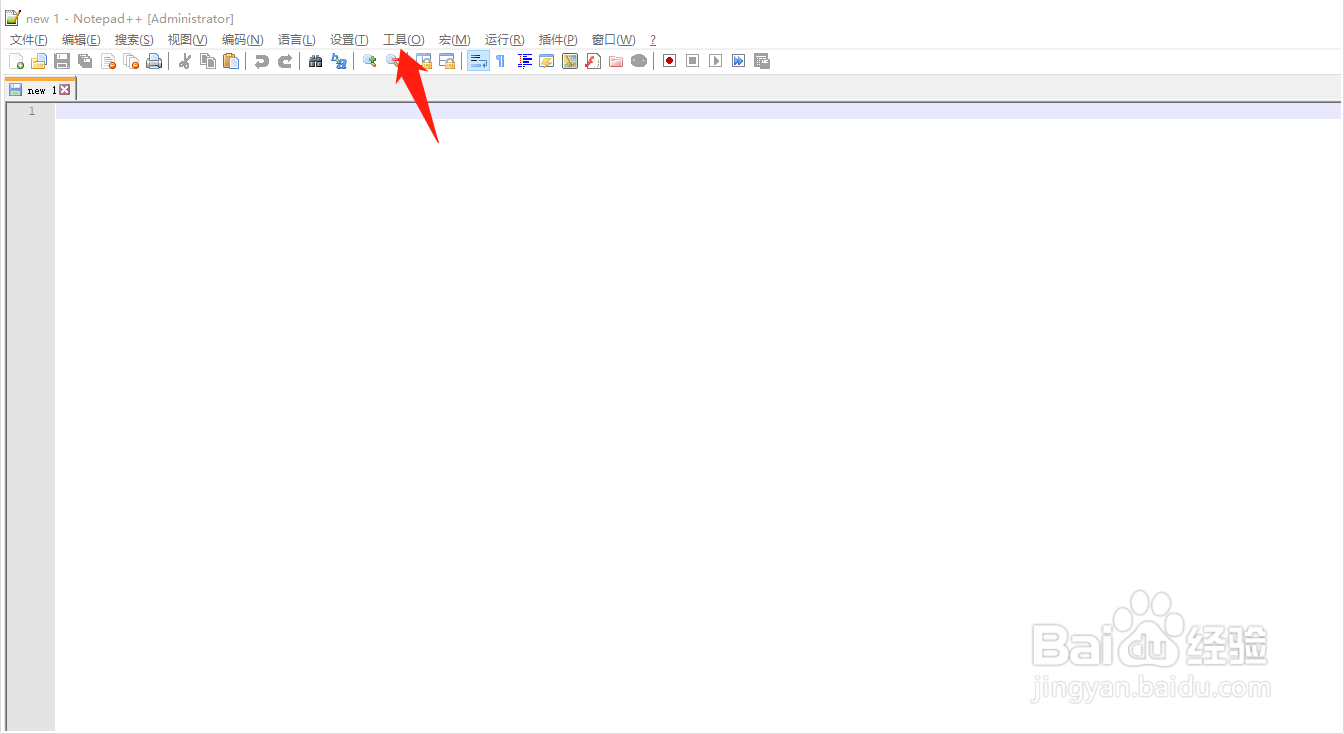1344x734 pixels.
Task: Toggle synchronize horizontal scrolling icon
Action: pyautogui.click(x=447, y=61)
